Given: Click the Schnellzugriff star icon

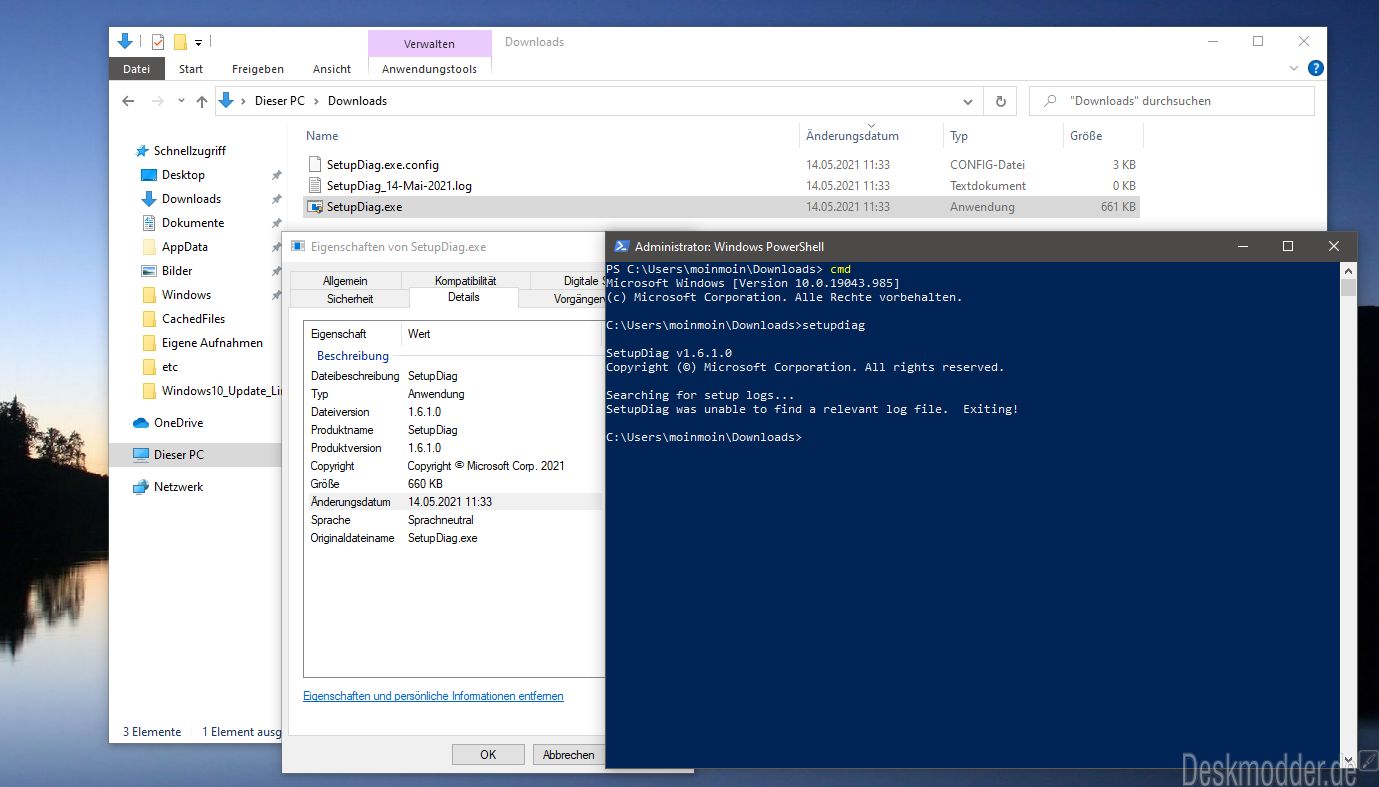Looking at the screenshot, I should point(141,151).
